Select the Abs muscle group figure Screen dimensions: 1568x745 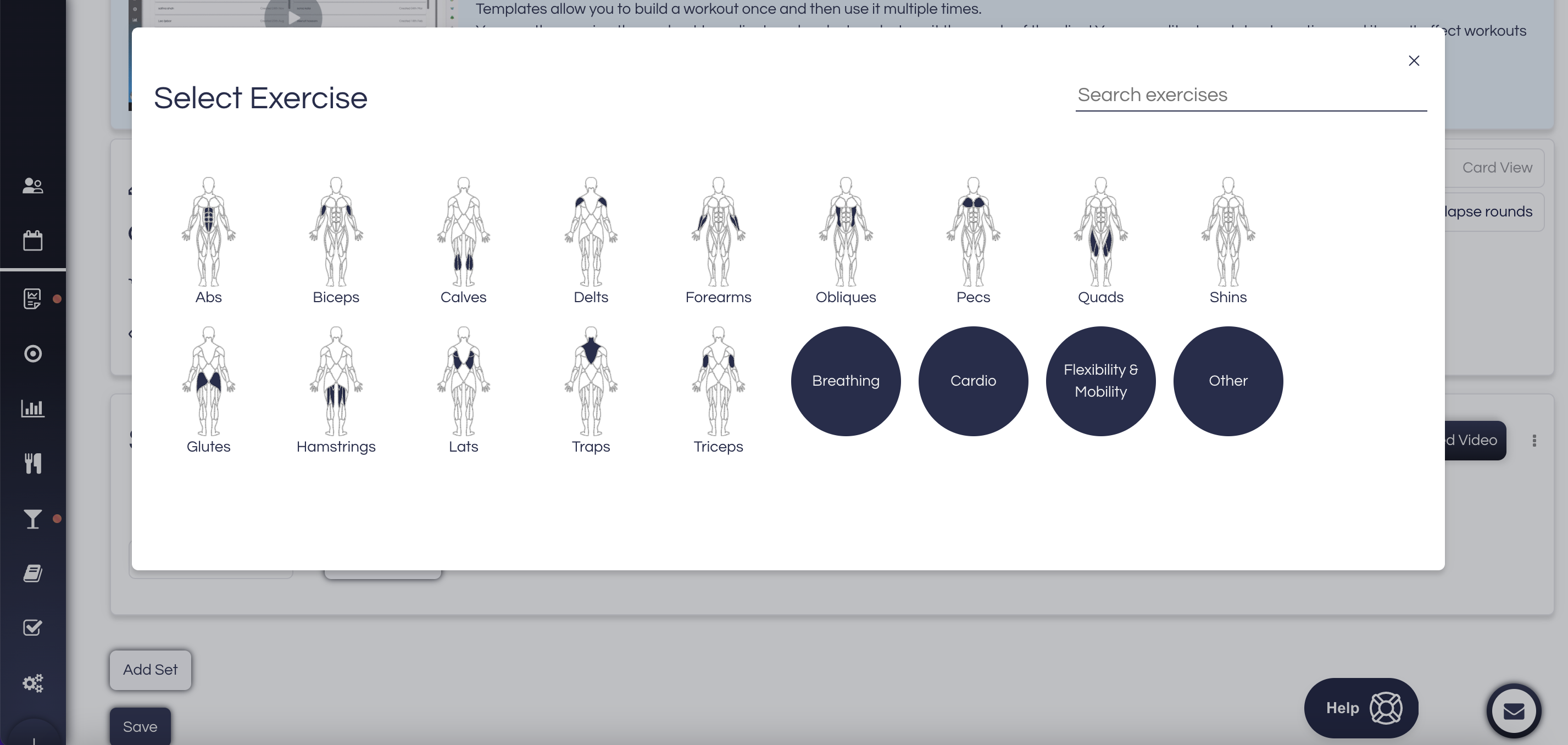(x=208, y=232)
